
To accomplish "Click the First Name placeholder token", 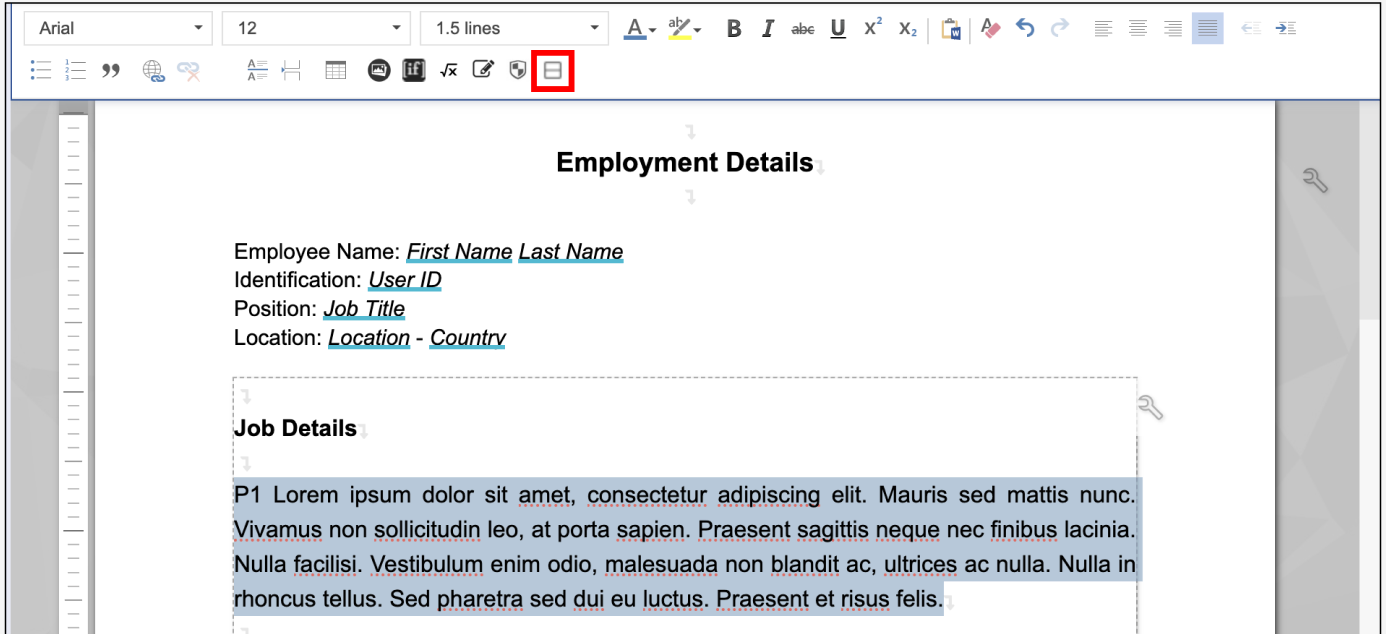I will coord(459,252).
